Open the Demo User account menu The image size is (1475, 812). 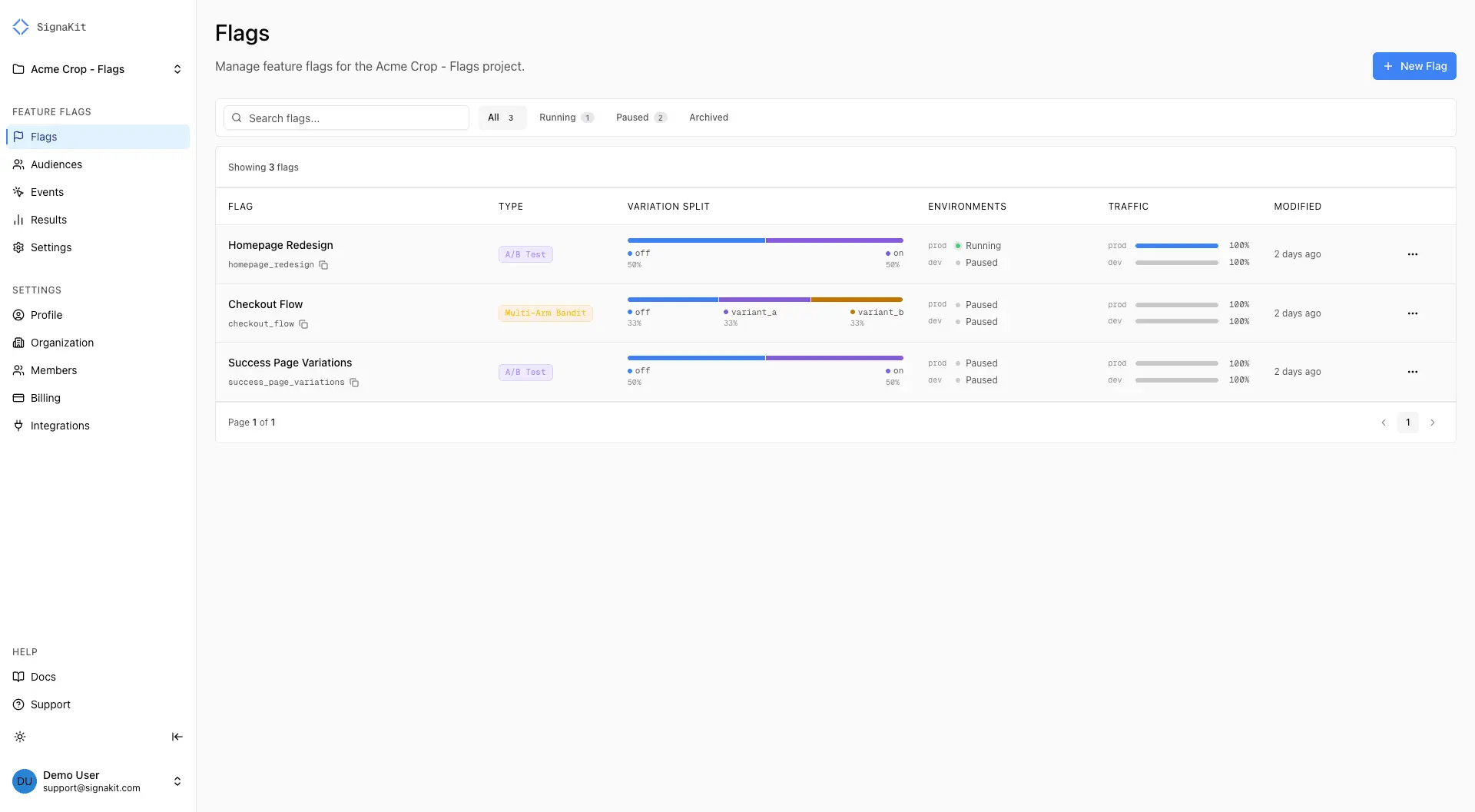click(98, 781)
